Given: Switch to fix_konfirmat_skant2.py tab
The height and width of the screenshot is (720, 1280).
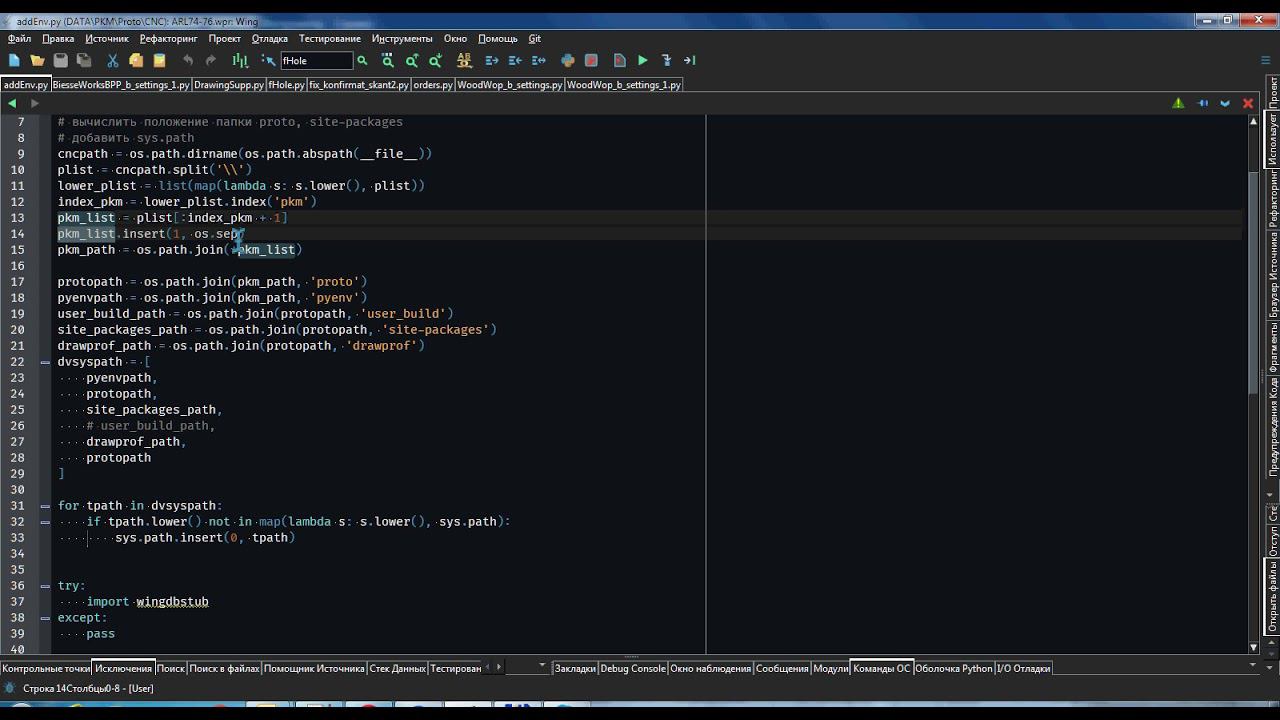Looking at the screenshot, I should 359,85.
